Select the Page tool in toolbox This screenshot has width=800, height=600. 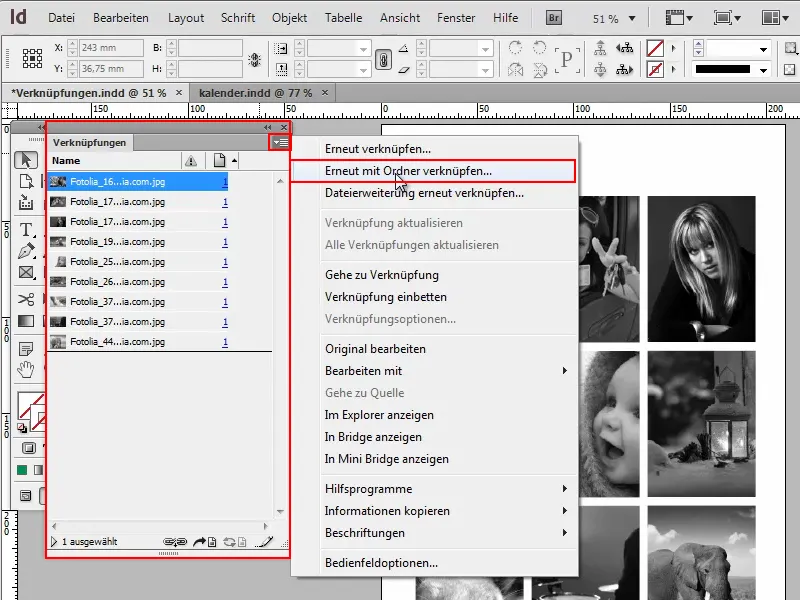(26, 181)
